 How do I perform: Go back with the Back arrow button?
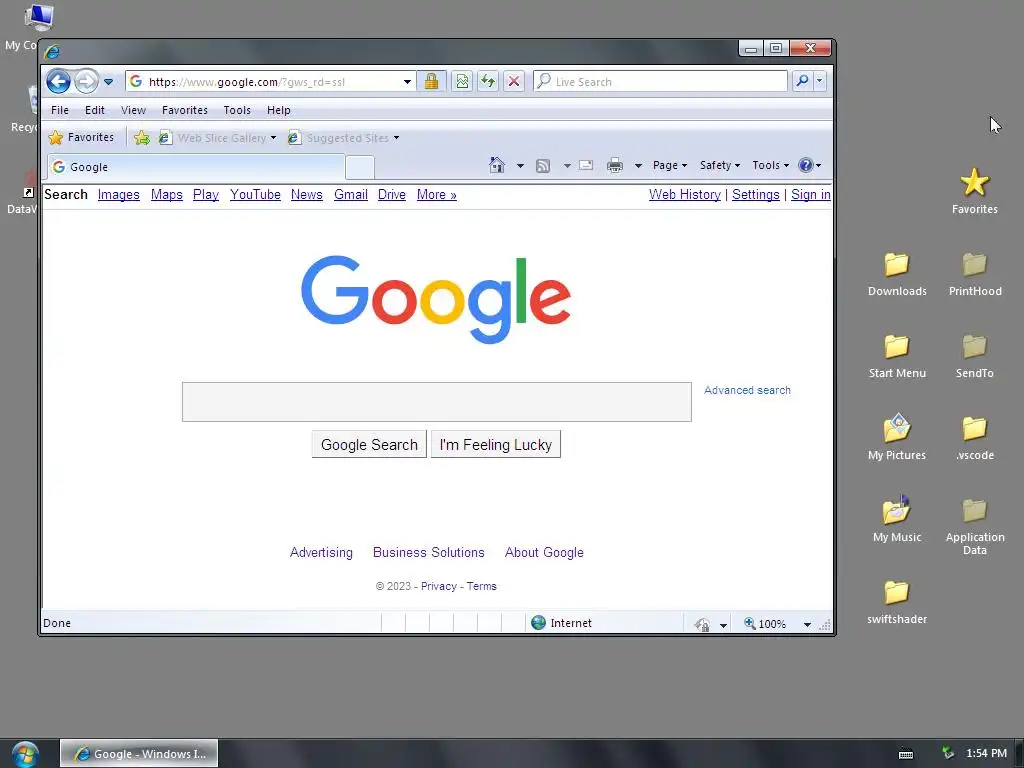pyautogui.click(x=58, y=82)
